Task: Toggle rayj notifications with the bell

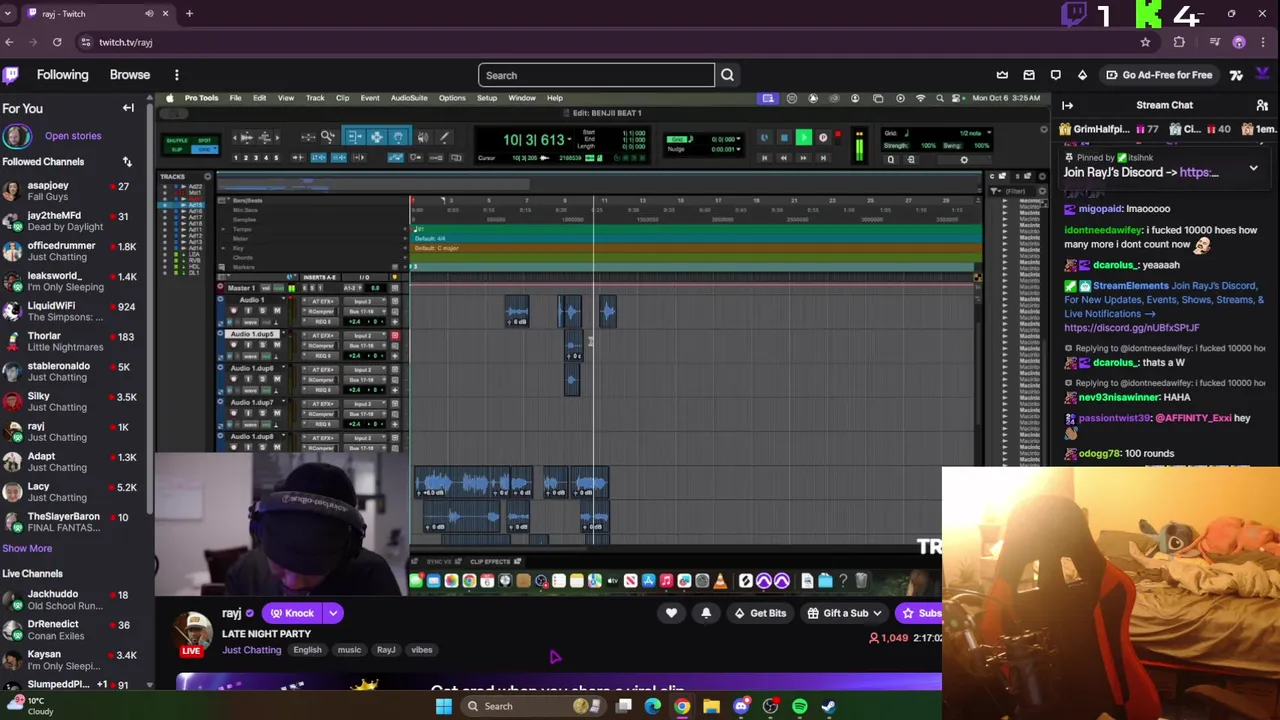Action: (x=706, y=613)
